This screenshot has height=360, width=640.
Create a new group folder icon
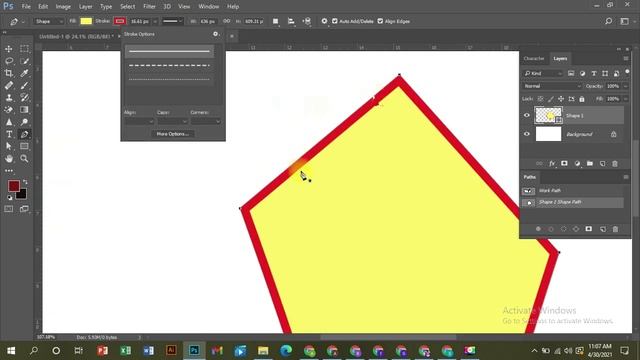[x=590, y=163]
